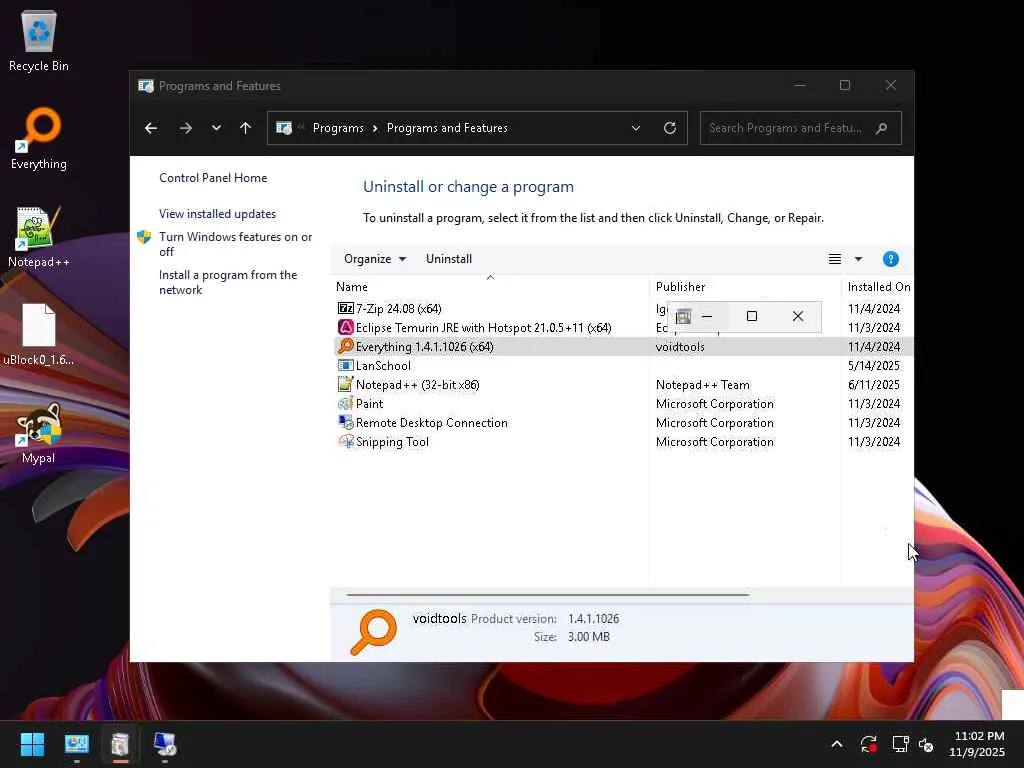Screen dimensions: 1024x768
Task: Click the Uninstall toolbar button
Action: click(x=449, y=259)
